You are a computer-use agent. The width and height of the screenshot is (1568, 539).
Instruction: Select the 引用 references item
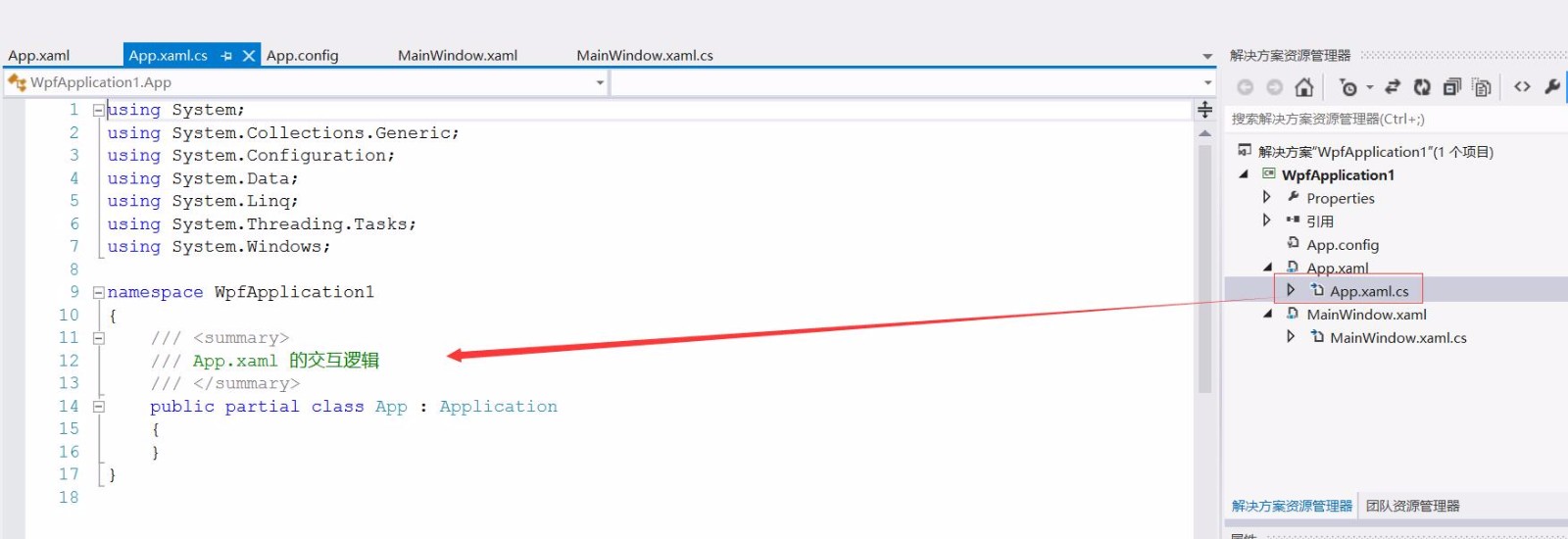point(1320,221)
